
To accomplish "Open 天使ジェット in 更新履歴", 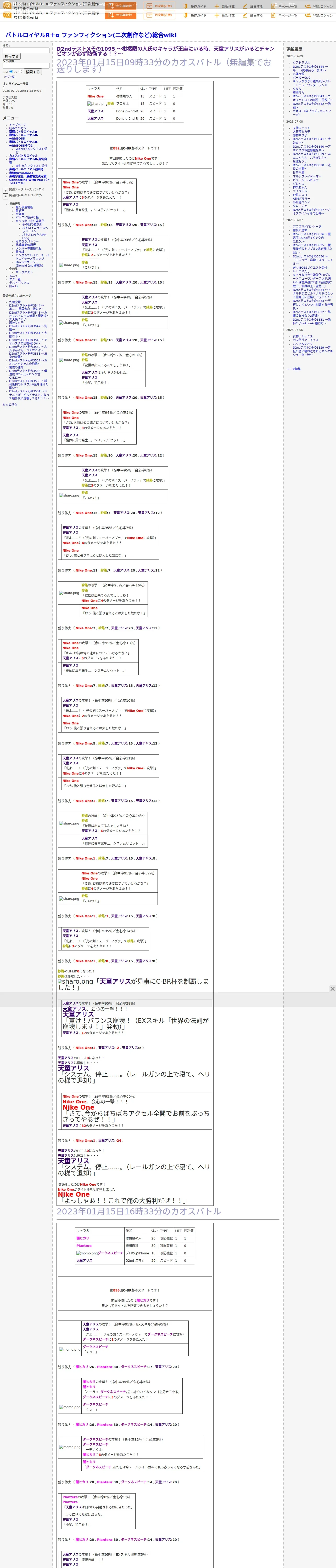I will click(x=301, y=128).
